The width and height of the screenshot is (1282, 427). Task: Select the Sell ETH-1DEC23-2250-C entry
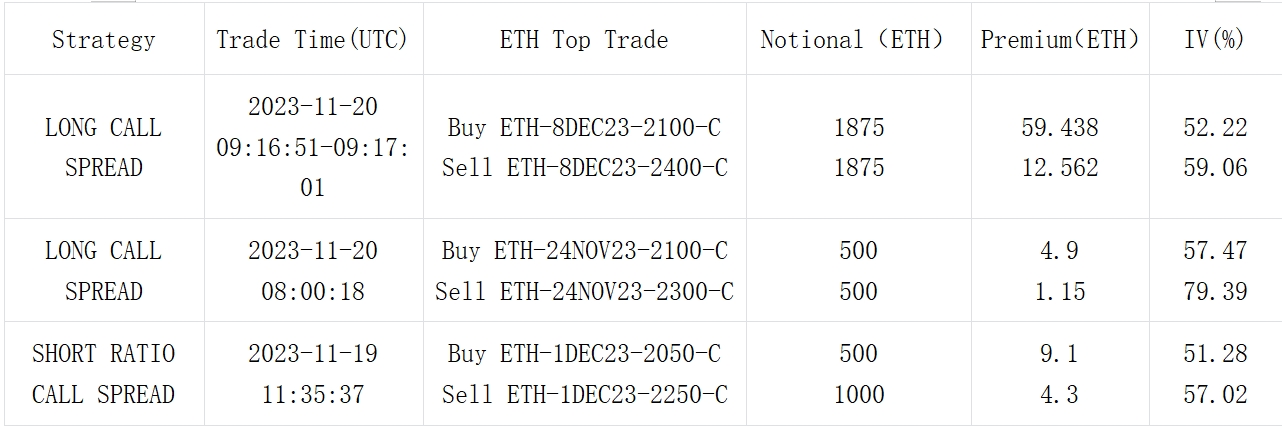584,395
